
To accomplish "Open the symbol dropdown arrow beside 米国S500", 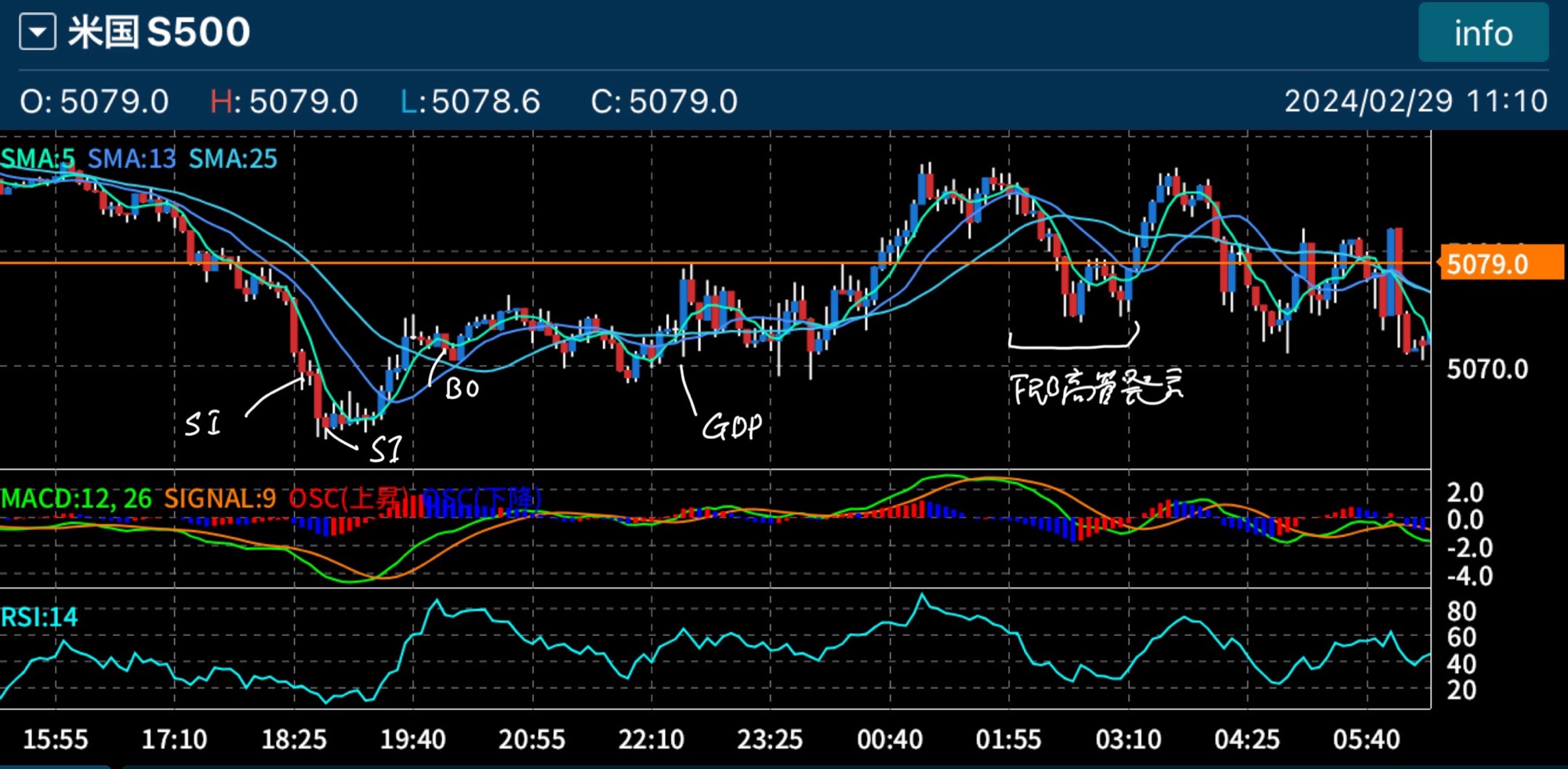I will [x=37, y=33].
